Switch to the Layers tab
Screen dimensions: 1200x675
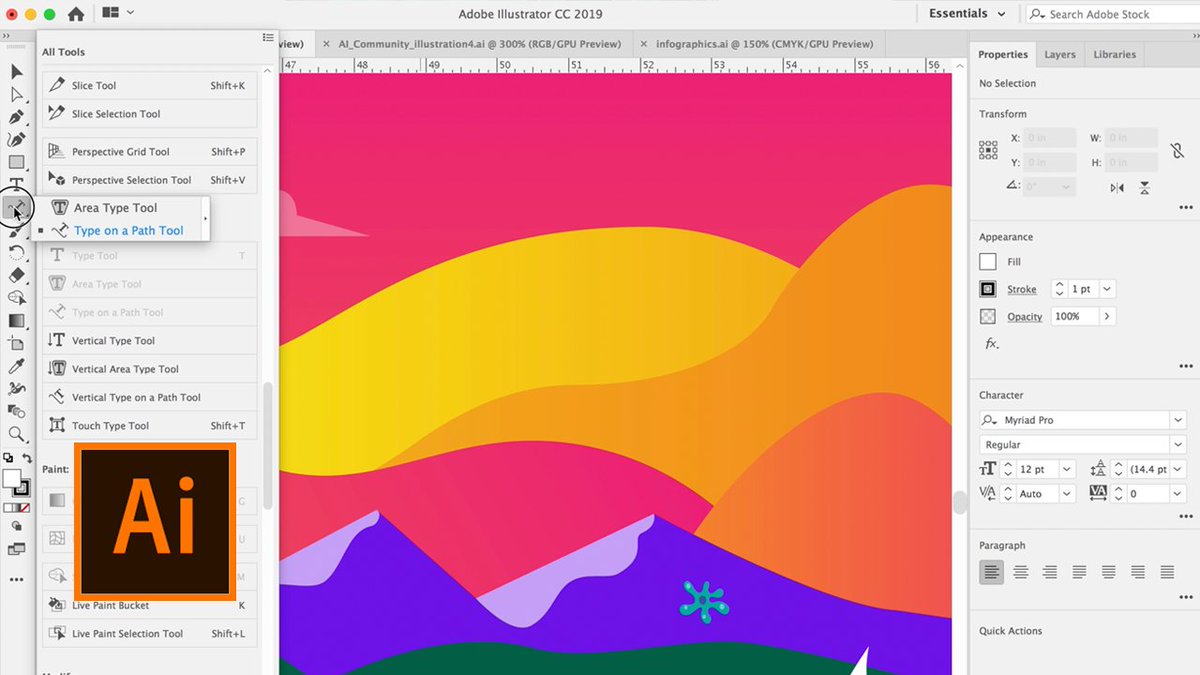pos(1059,55)
